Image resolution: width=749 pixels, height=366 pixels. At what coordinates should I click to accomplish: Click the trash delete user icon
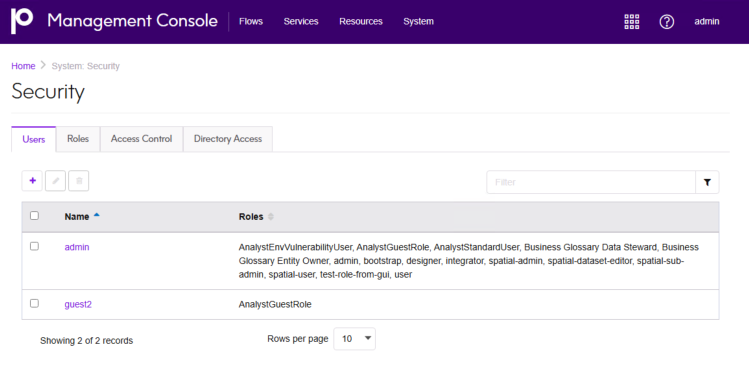(x=79, y=181)
